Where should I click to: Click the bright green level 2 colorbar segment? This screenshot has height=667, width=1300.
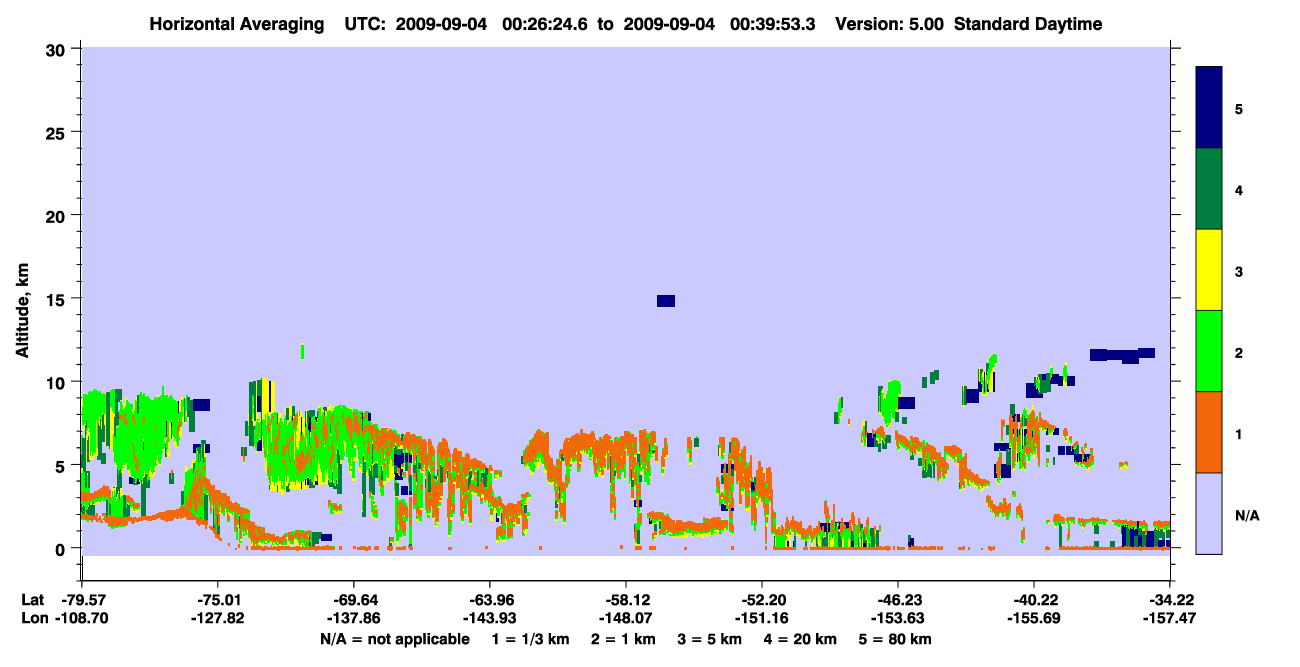coord(1209,350)
